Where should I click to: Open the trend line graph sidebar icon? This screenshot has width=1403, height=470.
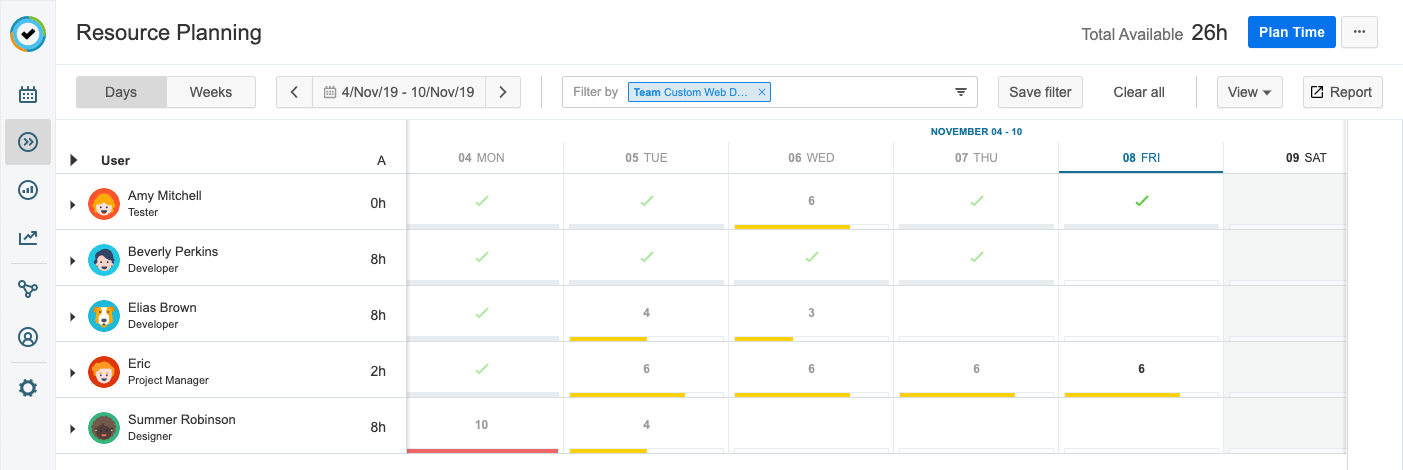(28, 238)
